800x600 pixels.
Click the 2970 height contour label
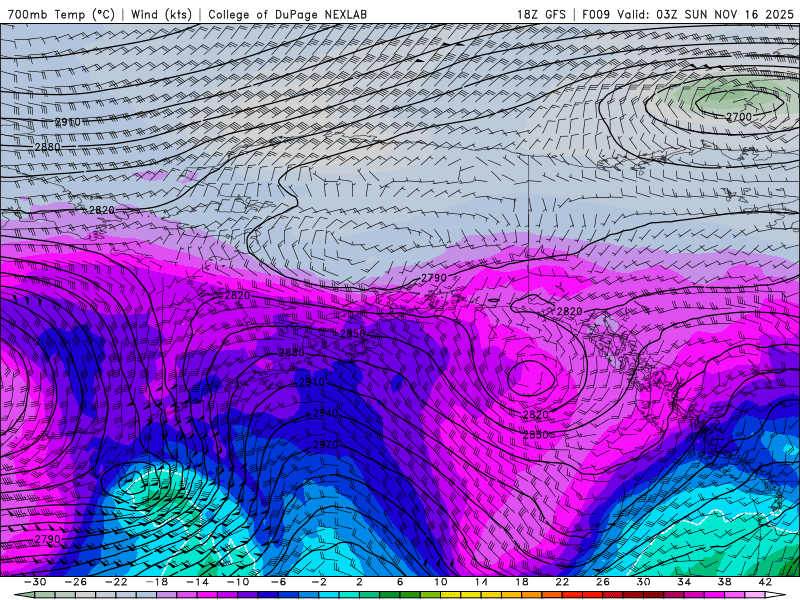tap(325, 444)
